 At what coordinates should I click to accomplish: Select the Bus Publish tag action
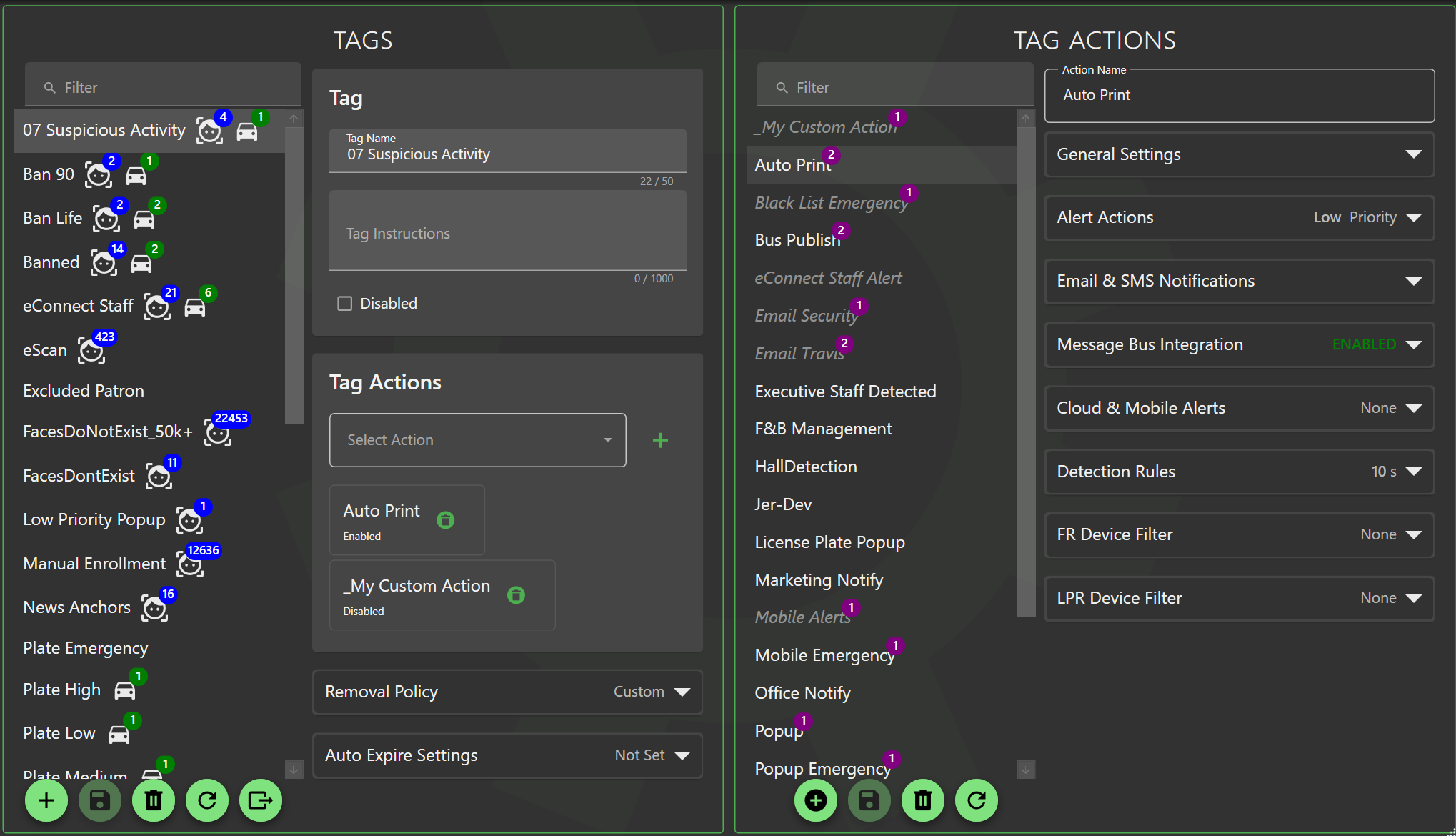(x=797, y=239)
